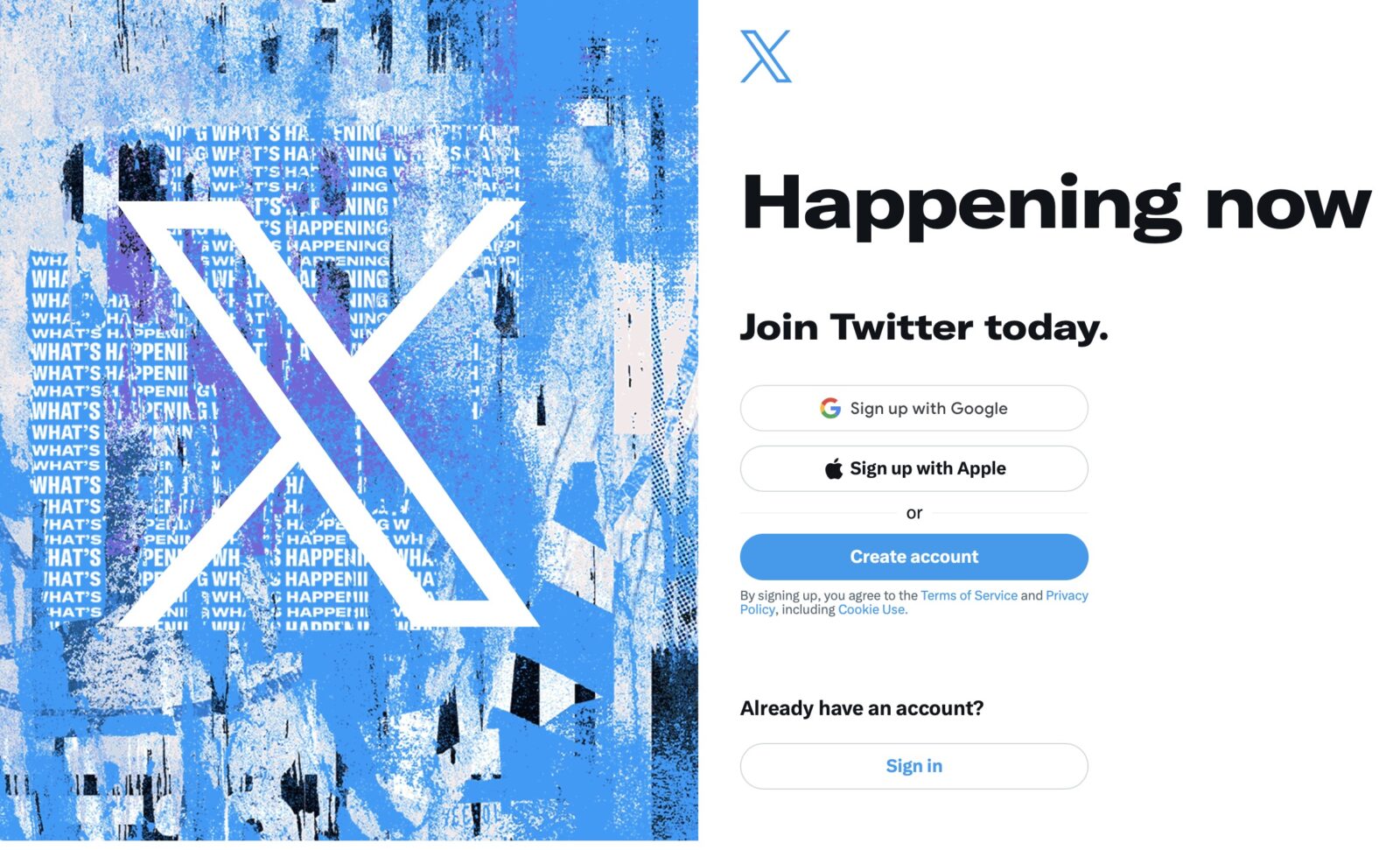Open the Cookie Use link

[871, 610]
